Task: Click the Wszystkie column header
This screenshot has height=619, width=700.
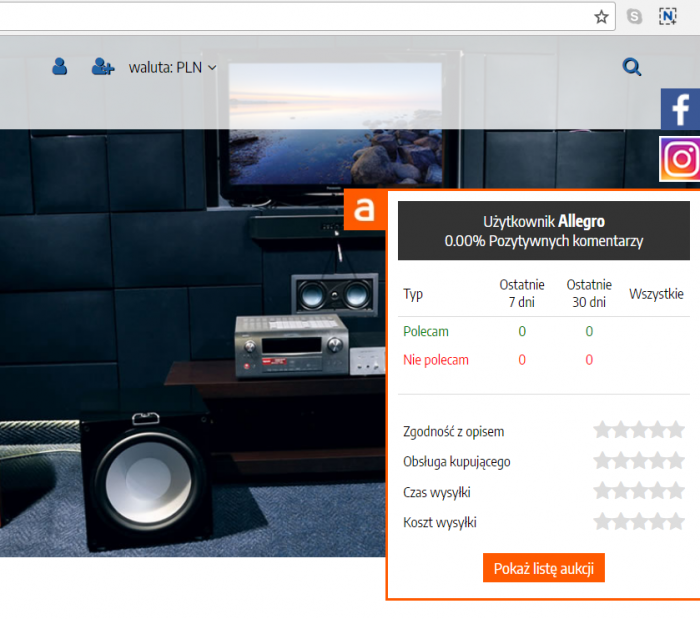Action: (x=656, y=294)
